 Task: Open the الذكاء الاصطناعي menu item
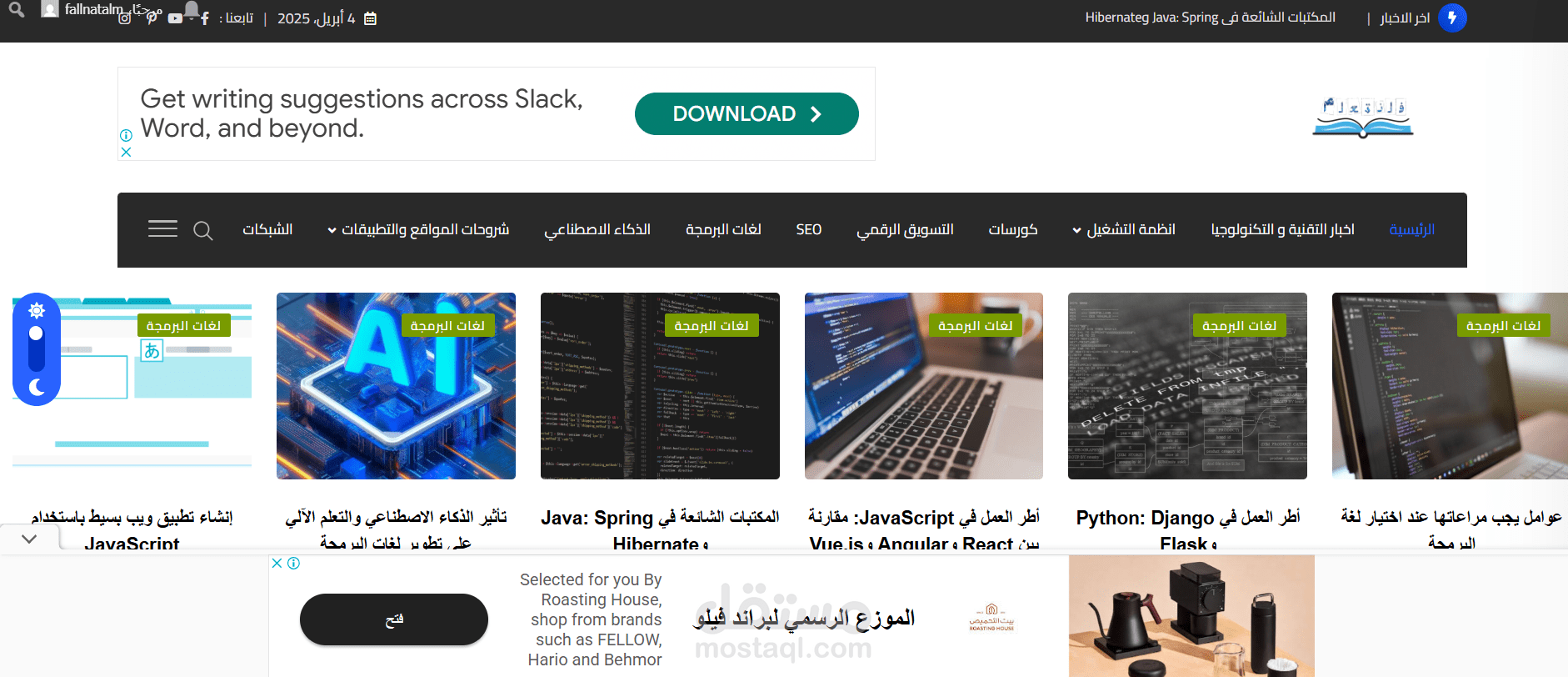point(597,229)
